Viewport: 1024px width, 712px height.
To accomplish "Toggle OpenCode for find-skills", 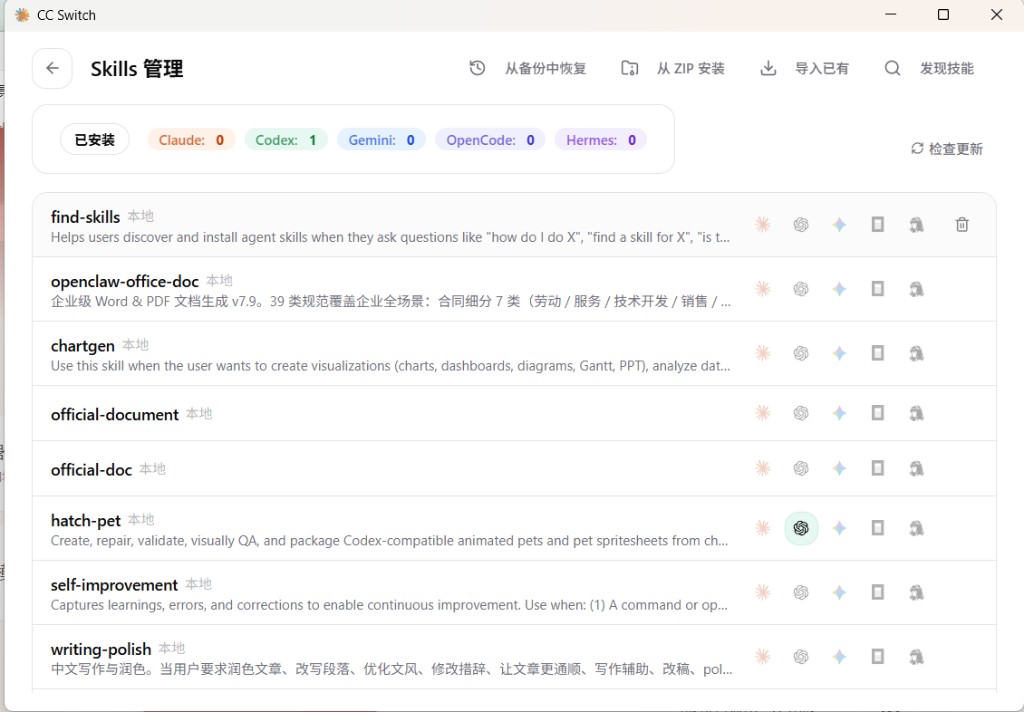I will click(878, 225).
